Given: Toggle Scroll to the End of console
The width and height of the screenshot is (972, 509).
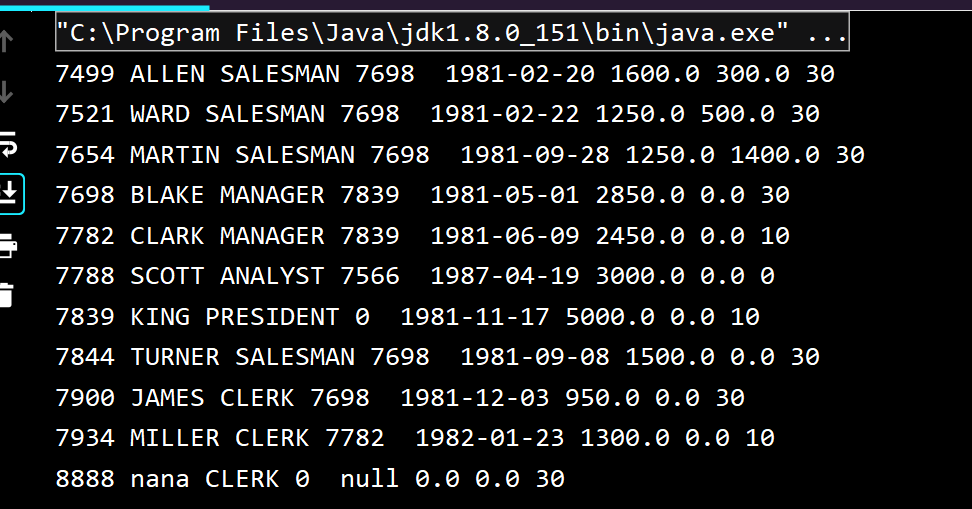Looking at the screenshot, I should (x=9, y=194).
